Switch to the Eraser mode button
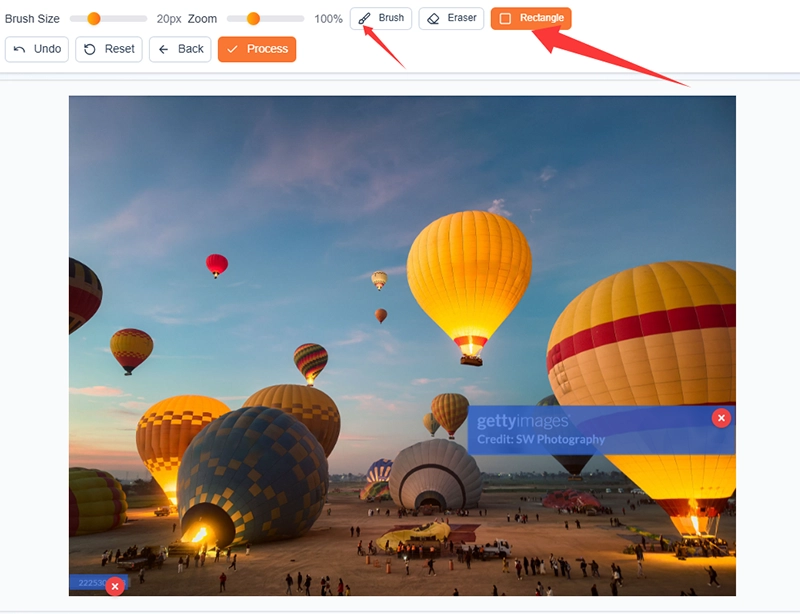The width and height of the screenshot is (800, 614). pos(451,17)
